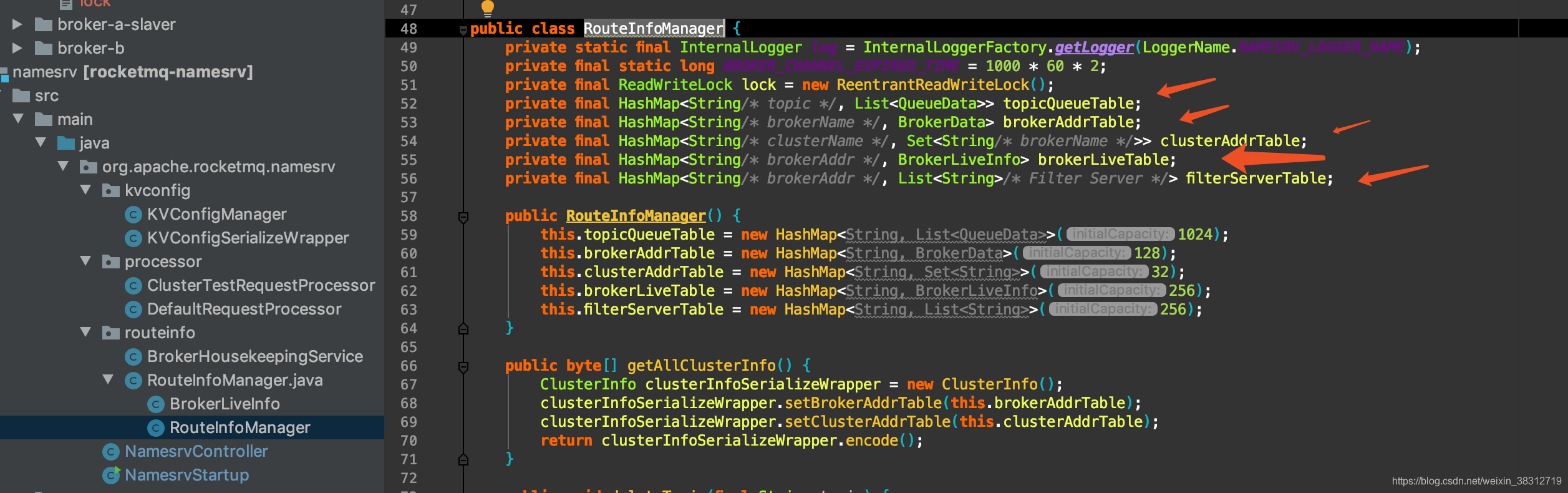Collapse the kvconfig package
Viewport: 1568px width, 493px height.
coord(85,190)
